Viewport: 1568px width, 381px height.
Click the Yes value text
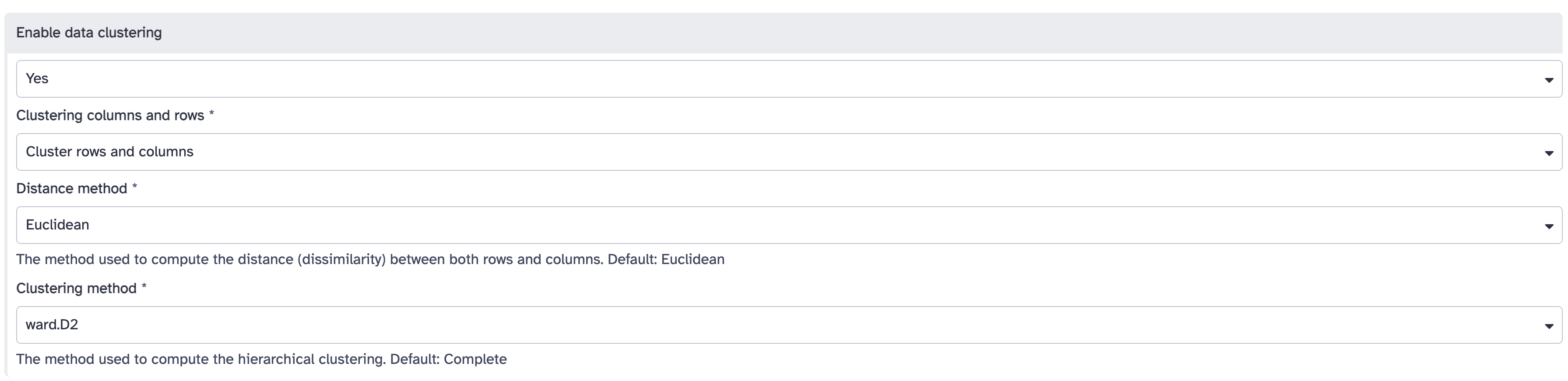(x=37, y=78)
